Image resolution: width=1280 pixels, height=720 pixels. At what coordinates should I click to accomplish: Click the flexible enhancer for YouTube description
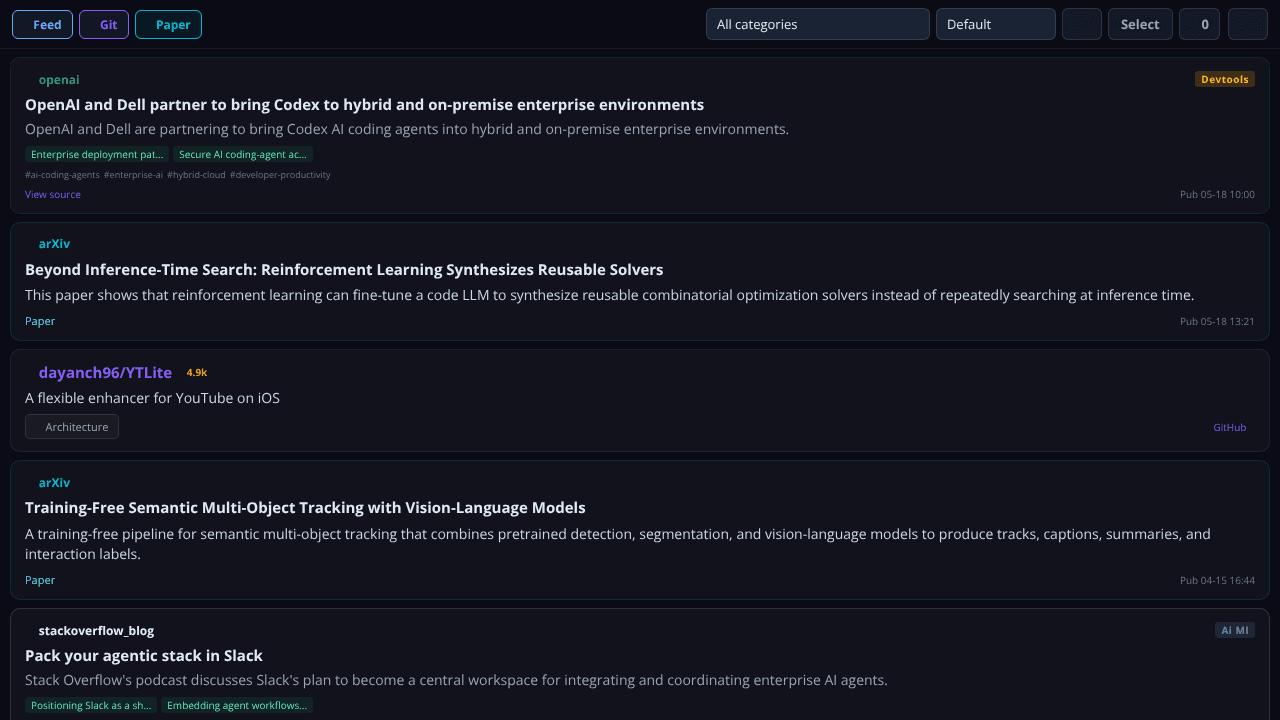pyautogui.click(x=152, y=398)
